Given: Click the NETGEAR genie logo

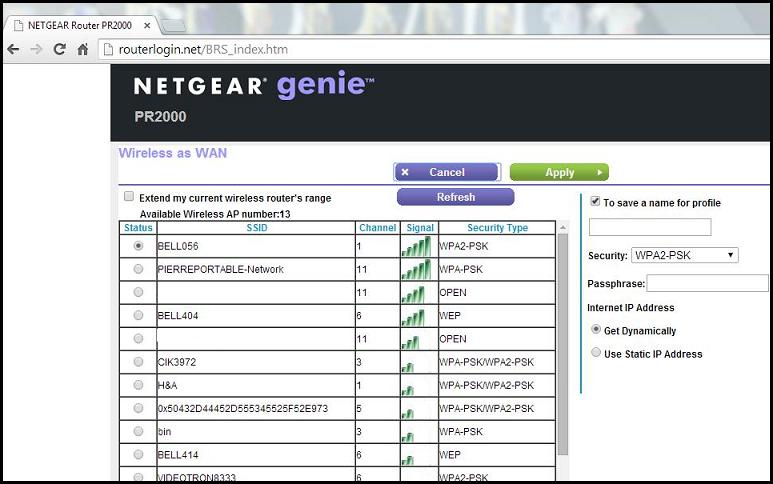Looking at the screenshot, I should 254,86.
